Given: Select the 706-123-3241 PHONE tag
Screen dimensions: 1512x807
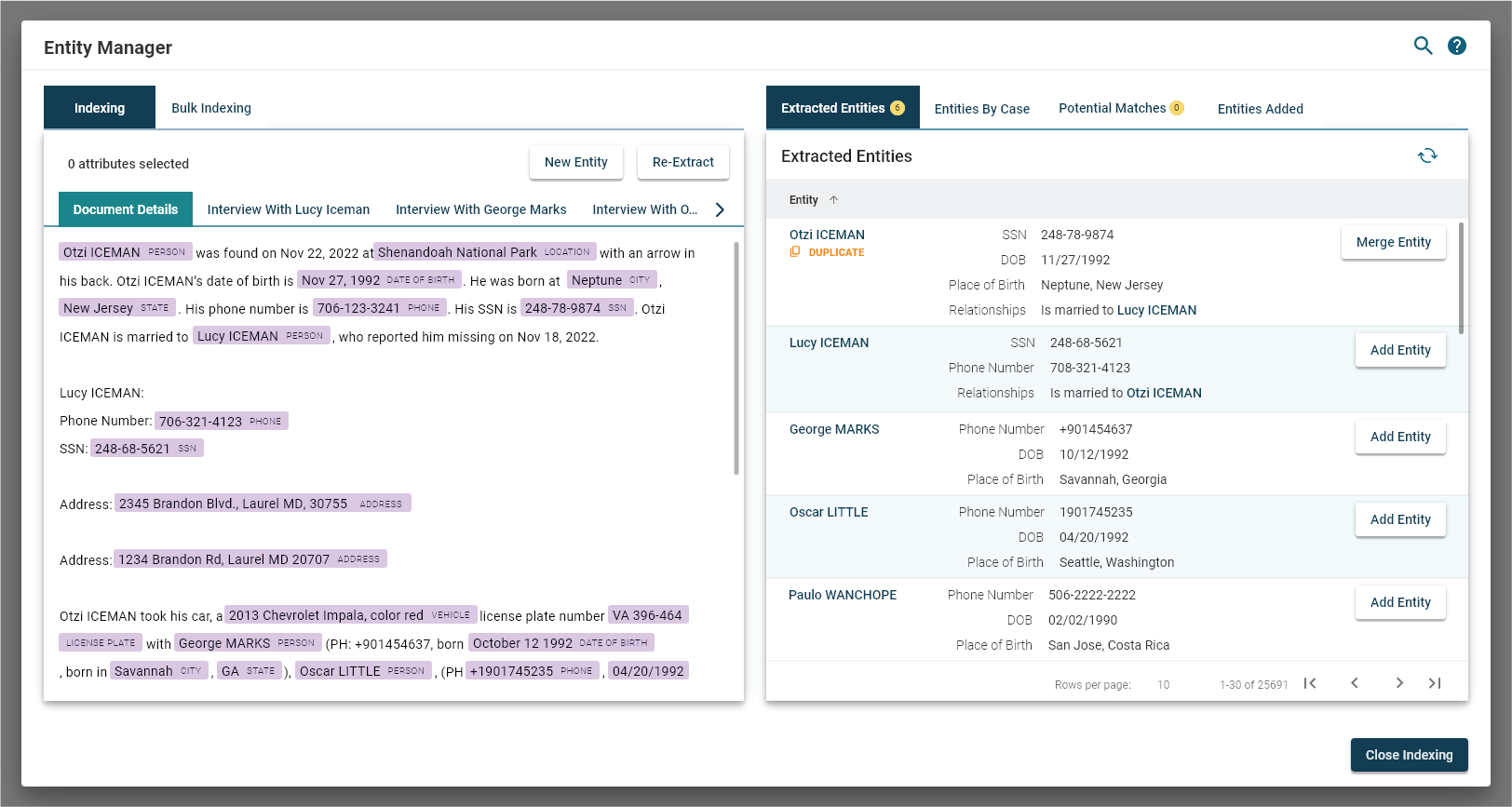Looking at the screenshot, I should [x=380, y=308].
